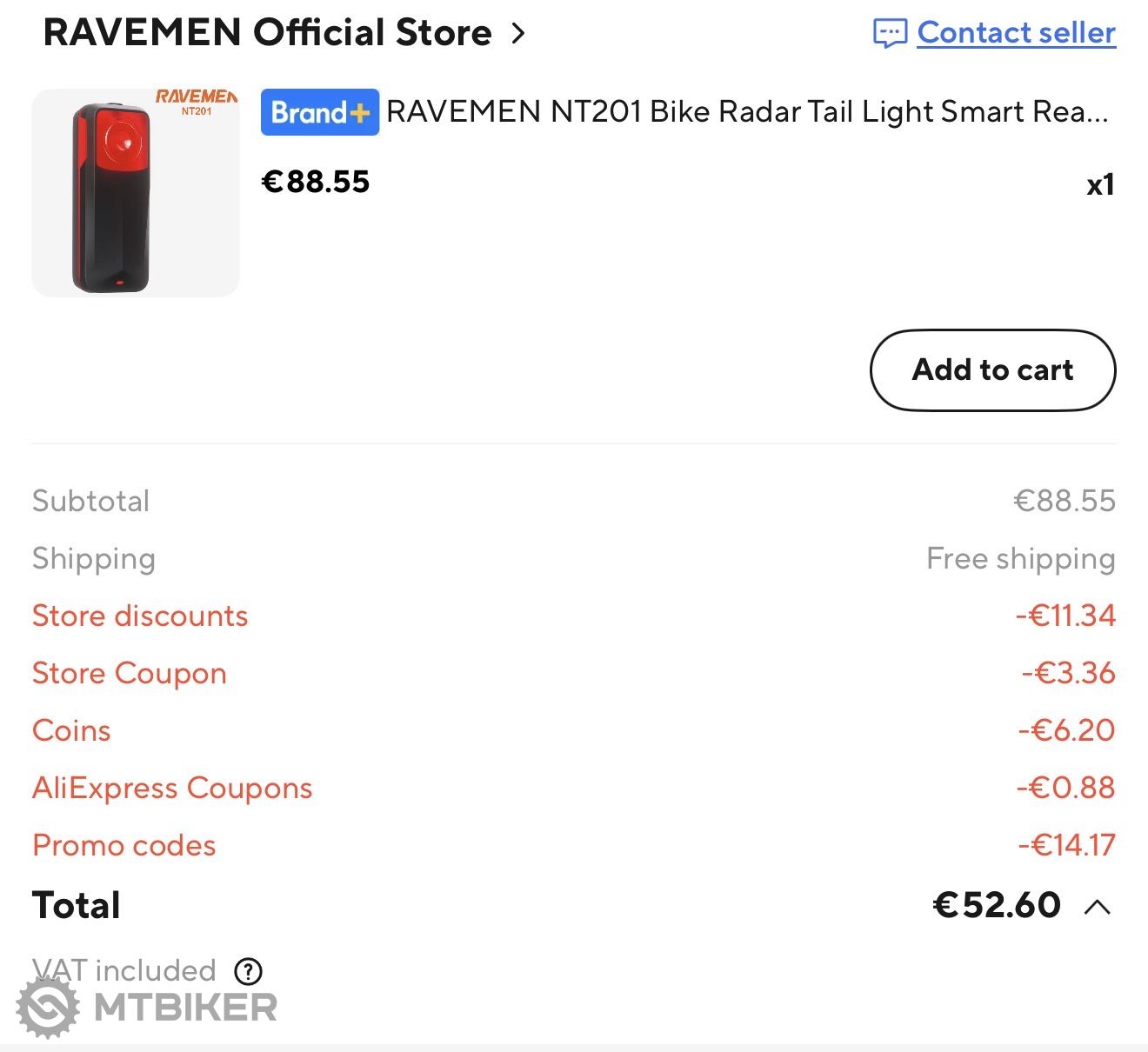Click the RAVEMEN NT201 Bike Radar product title

[x=747, y=112]
